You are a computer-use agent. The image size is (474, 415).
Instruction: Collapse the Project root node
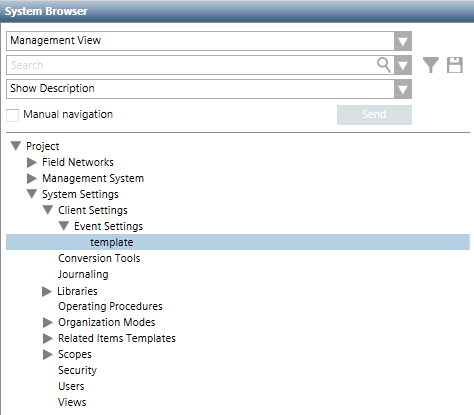(x=16, y=146)
